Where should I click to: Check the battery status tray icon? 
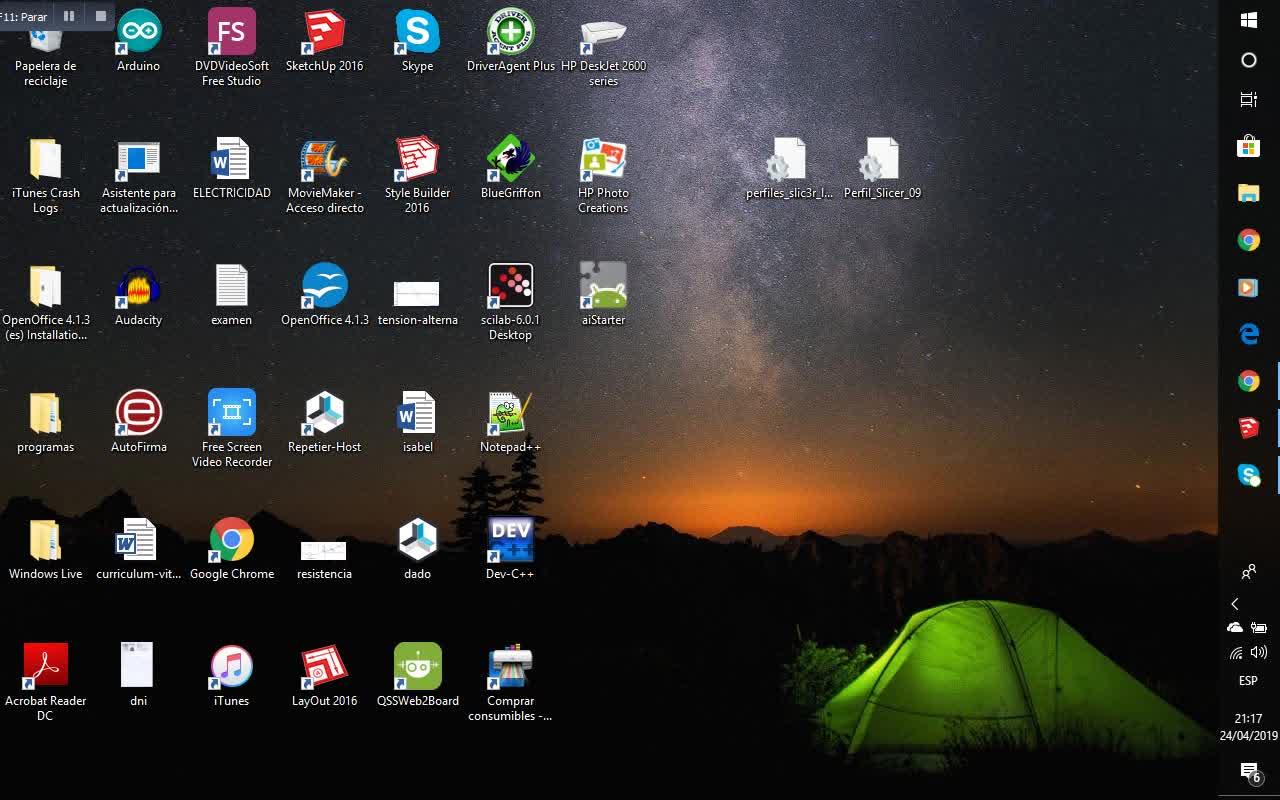pyautogui.click(x=1259, y=628)
